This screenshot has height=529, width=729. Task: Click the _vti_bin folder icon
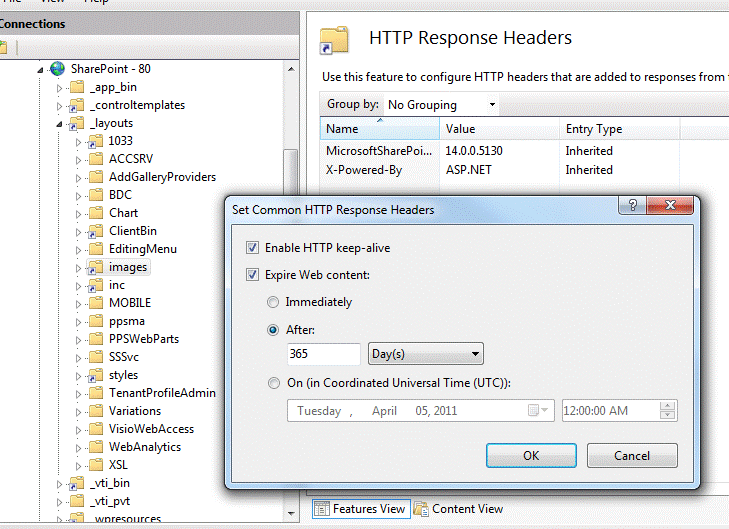(77, 483)
